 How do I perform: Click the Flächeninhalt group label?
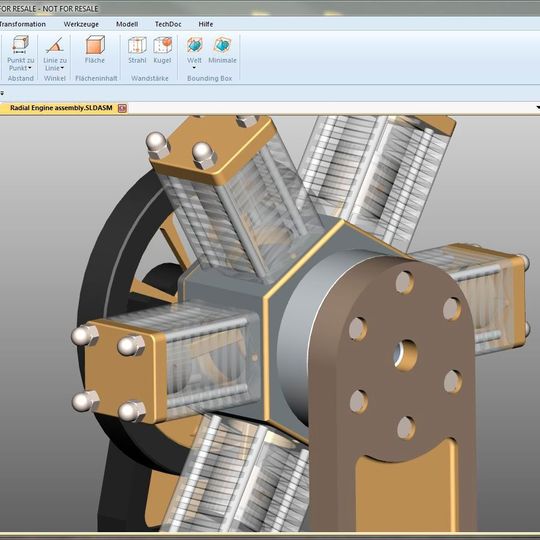point(96,78)
